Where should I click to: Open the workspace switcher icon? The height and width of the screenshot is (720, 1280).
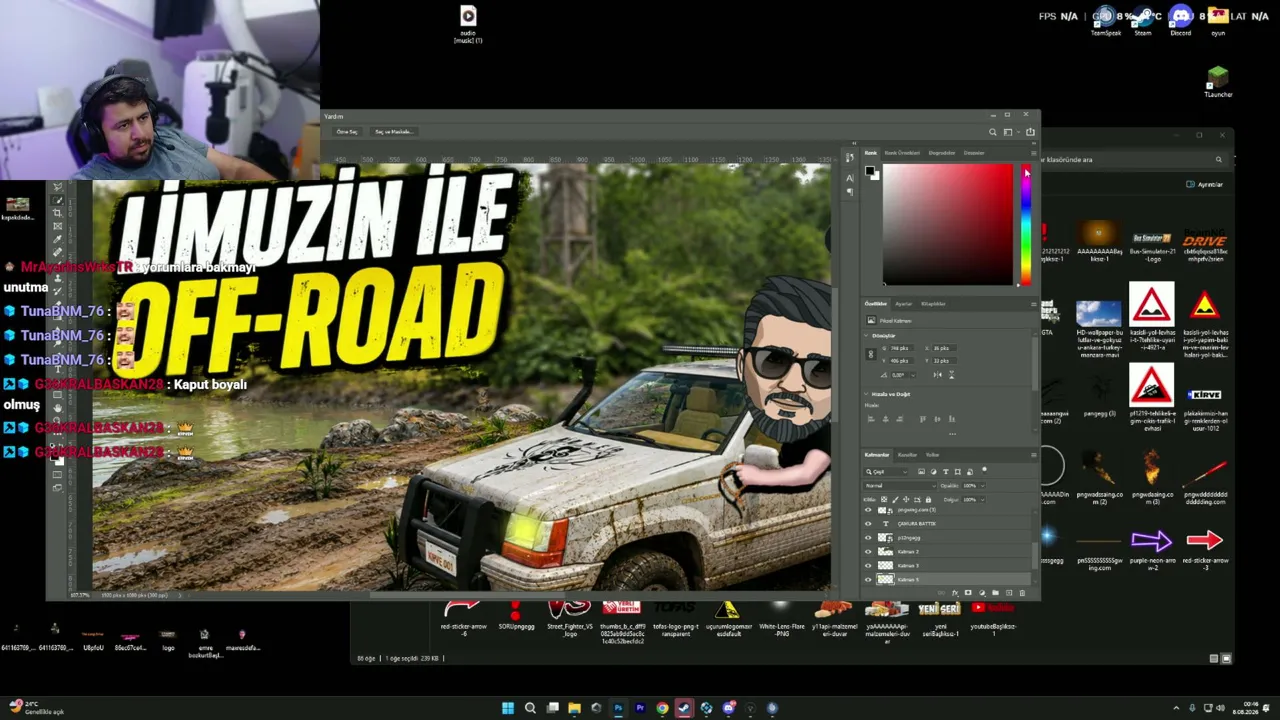(x=1008, y=132)
